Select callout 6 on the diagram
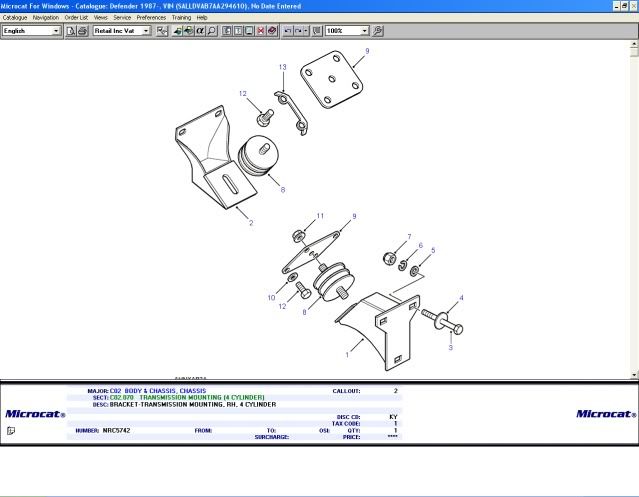Viewport: 639px width, 497px height. (x=421, y=245)
